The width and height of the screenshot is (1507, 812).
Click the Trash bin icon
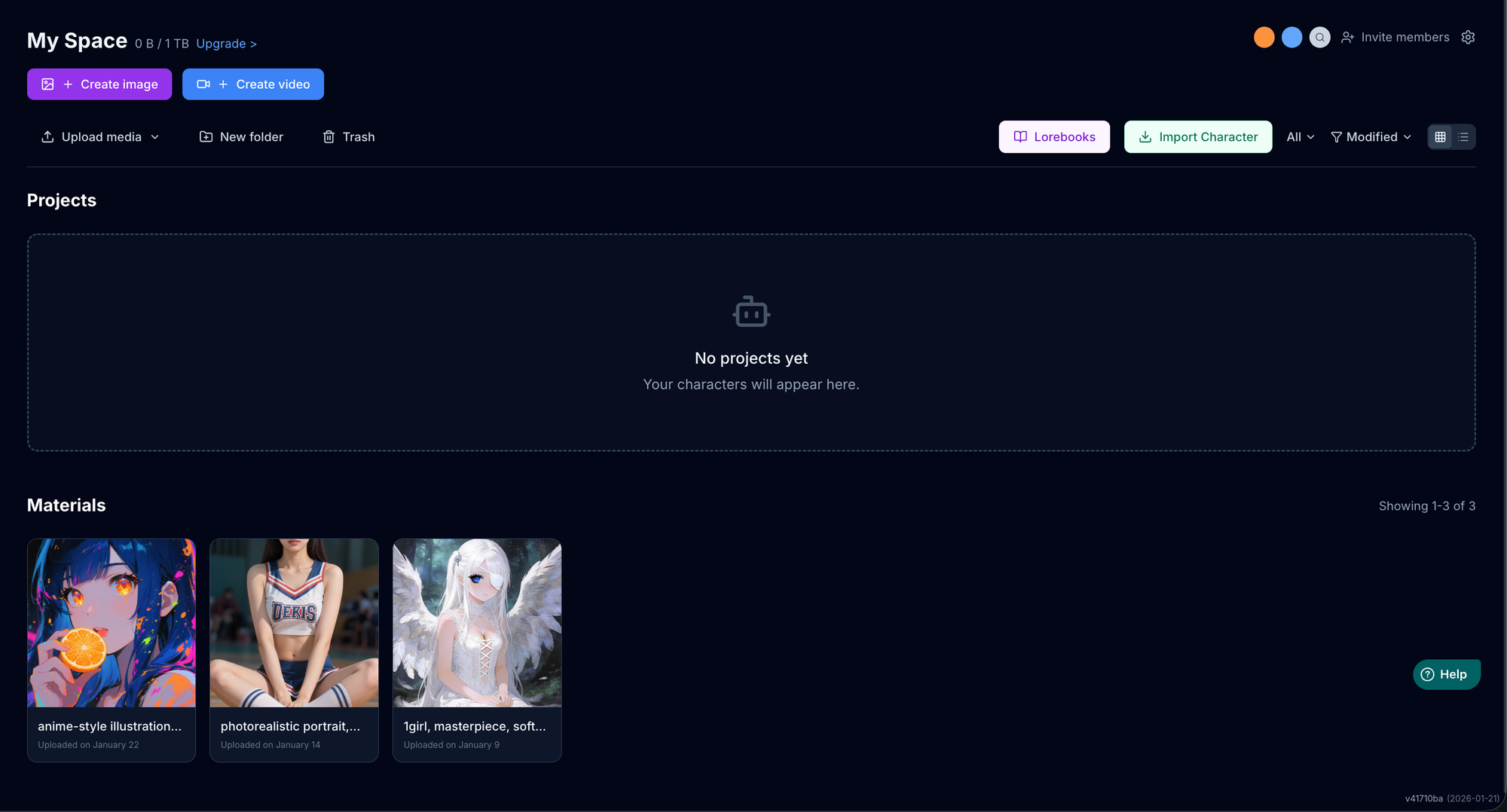pyautogui.click(x=329, y=136)
